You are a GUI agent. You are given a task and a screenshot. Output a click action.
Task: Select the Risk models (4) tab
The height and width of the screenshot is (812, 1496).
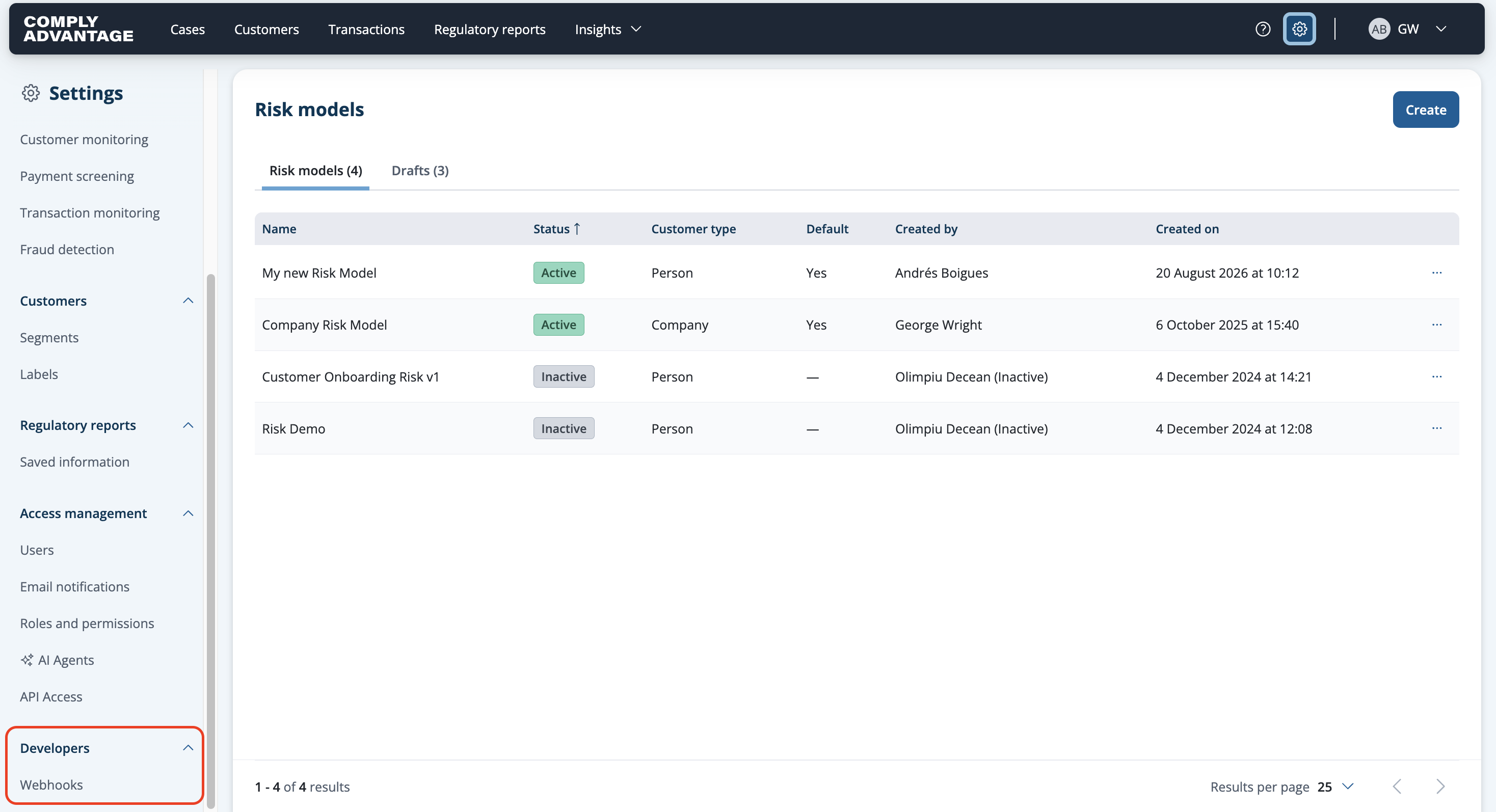(x=315, y=171)
